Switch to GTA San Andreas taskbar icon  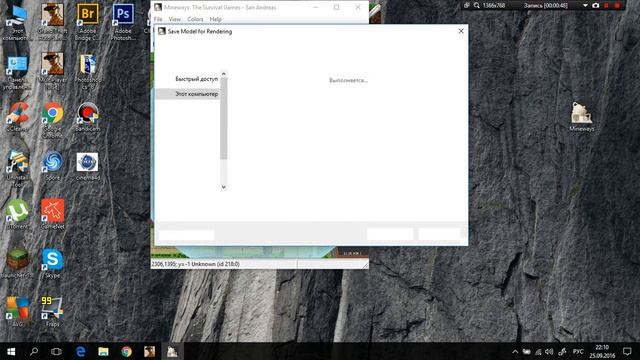[149, 351]
